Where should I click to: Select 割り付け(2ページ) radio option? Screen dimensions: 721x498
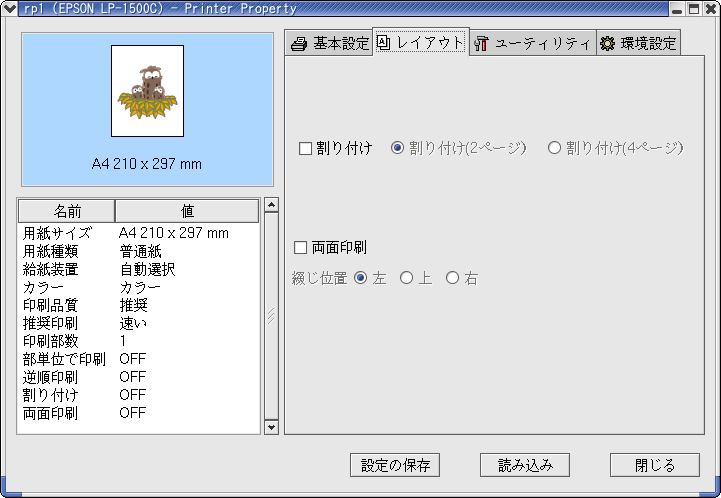397,148
